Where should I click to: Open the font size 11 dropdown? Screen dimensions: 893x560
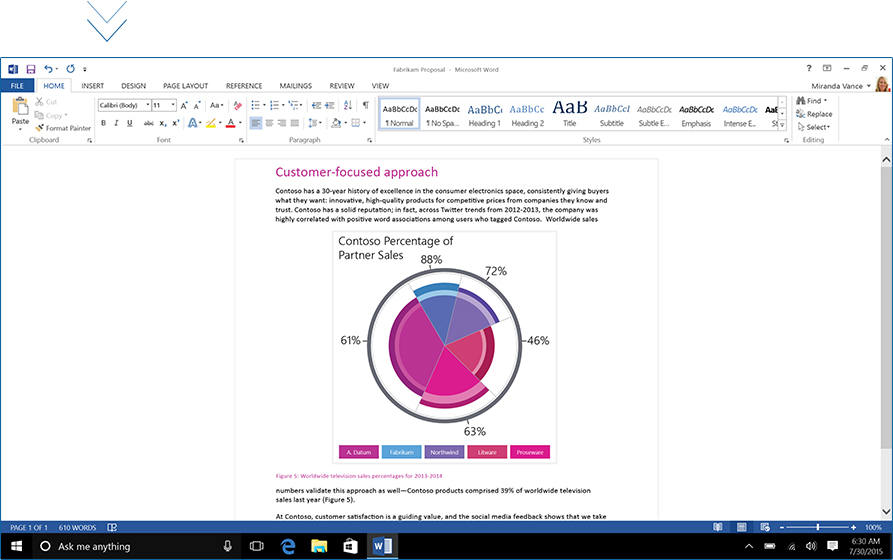[x=173, y=105]
